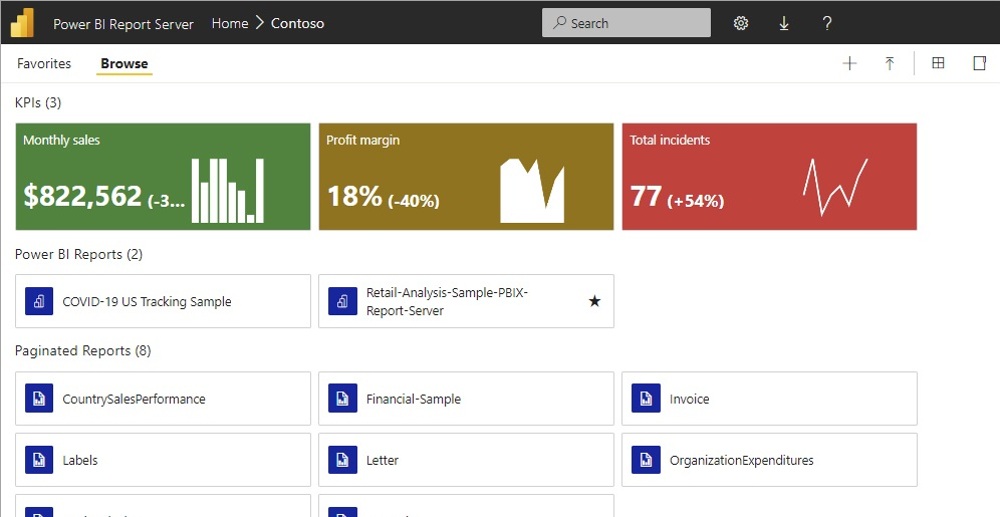Open the Total incidents KPI tile
The height and width of the screenshot is (517, 1000).
pyautogui.click(x=769, y=177)
